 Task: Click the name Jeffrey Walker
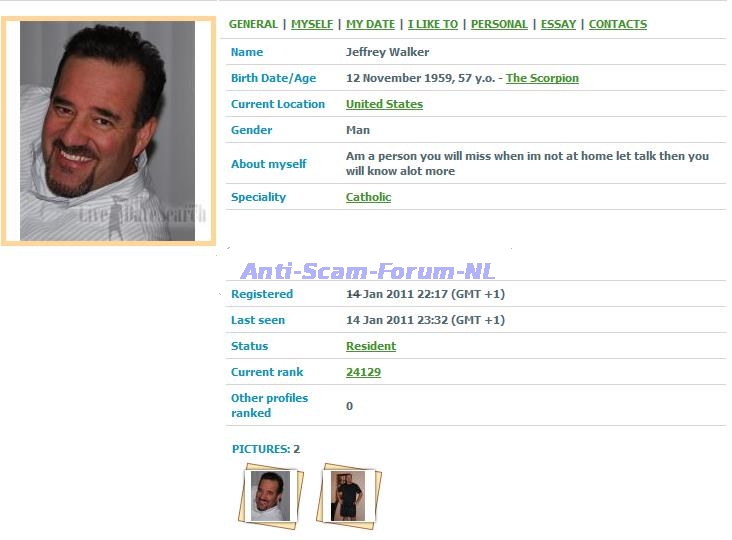coord(387,52)
